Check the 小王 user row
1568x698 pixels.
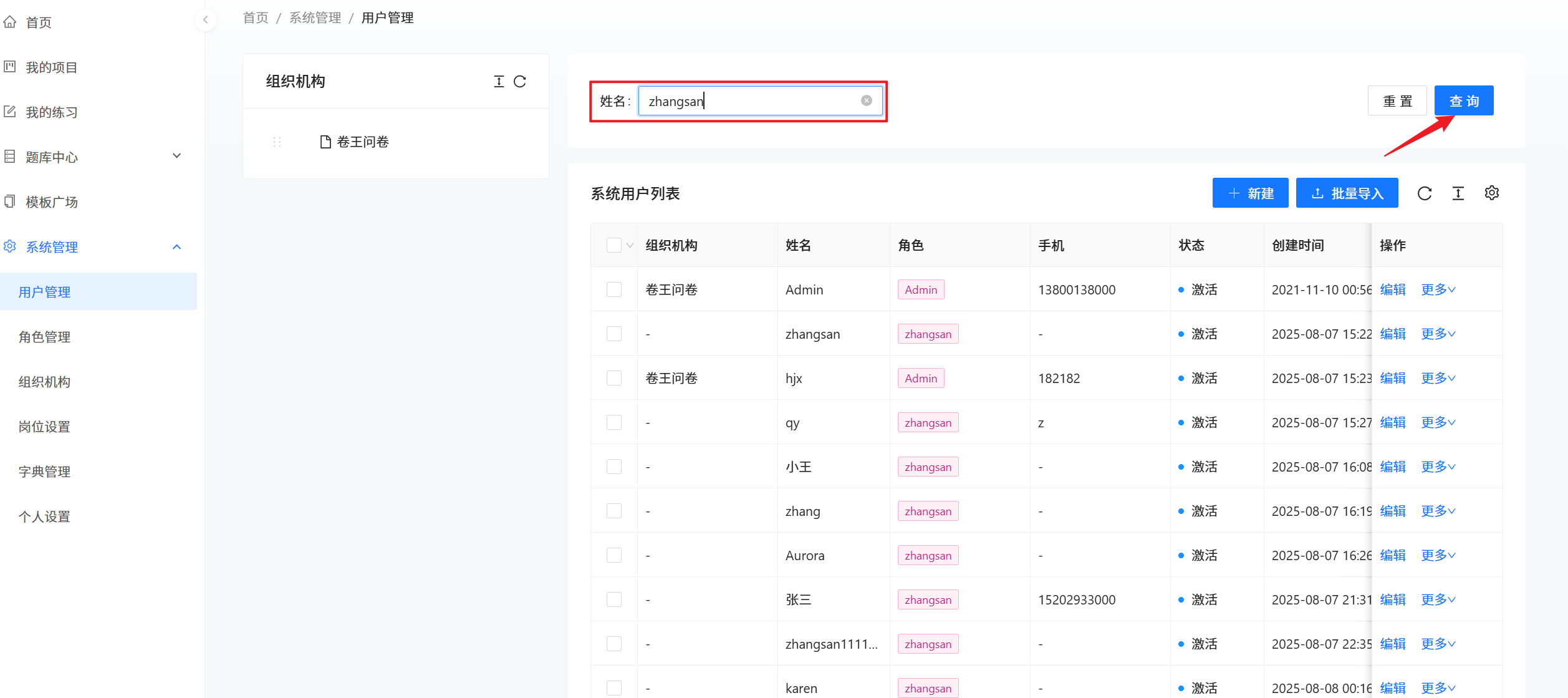[x=614, y=467]
